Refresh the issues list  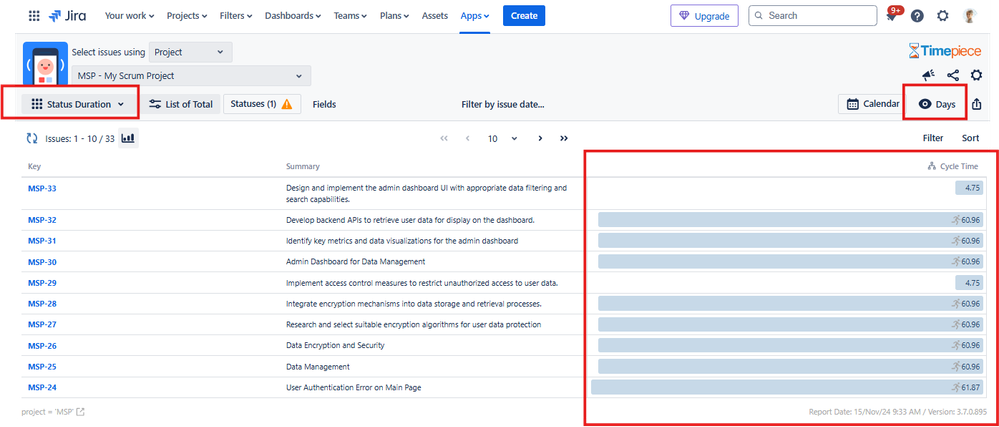[x=31, y=138]
